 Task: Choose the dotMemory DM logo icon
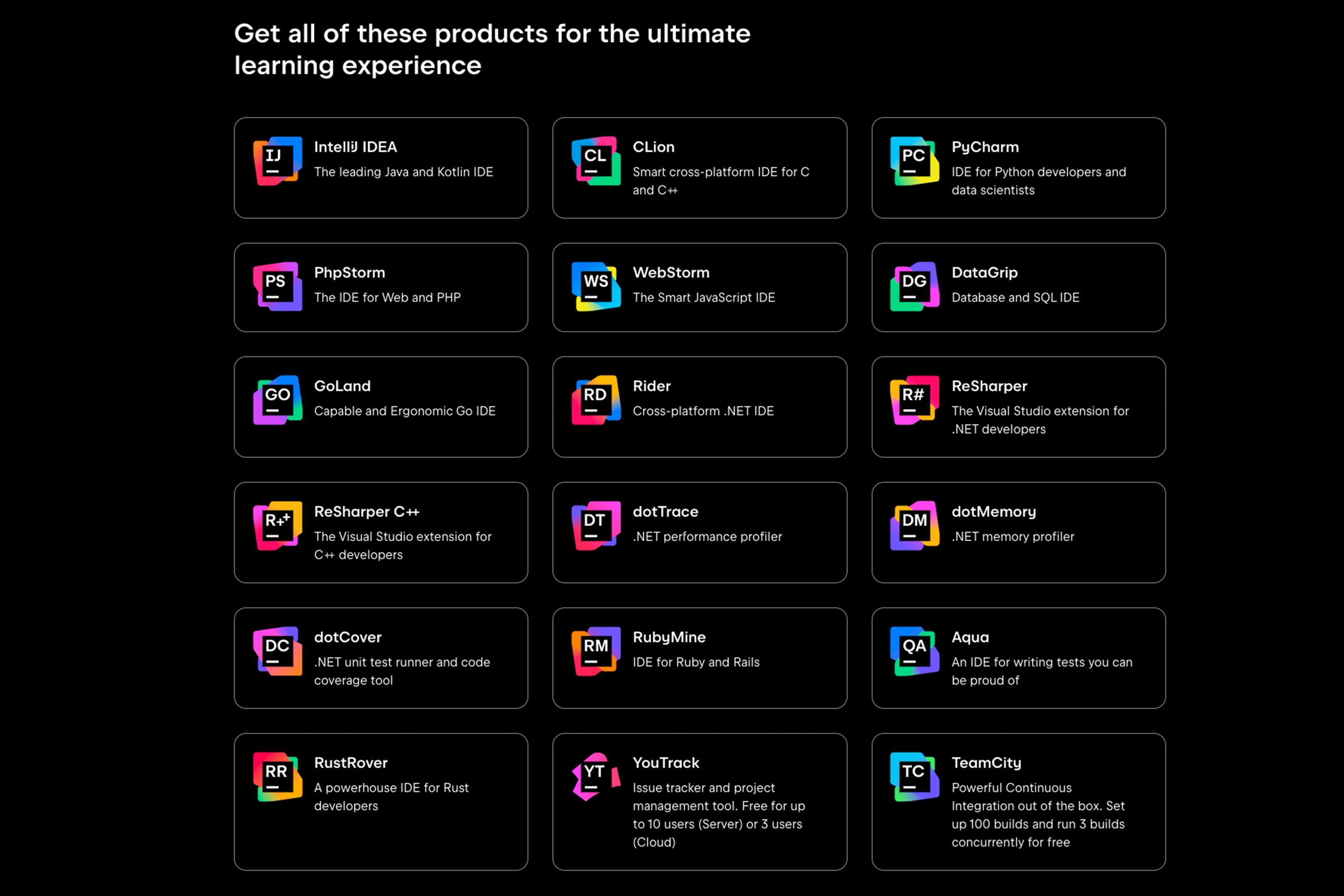click(915, 526)
